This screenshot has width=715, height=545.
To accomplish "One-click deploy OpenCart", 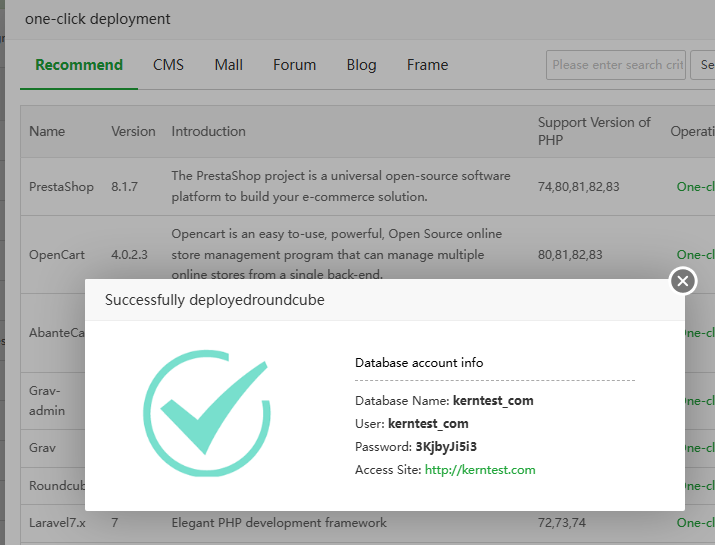I will pos(695,255).
